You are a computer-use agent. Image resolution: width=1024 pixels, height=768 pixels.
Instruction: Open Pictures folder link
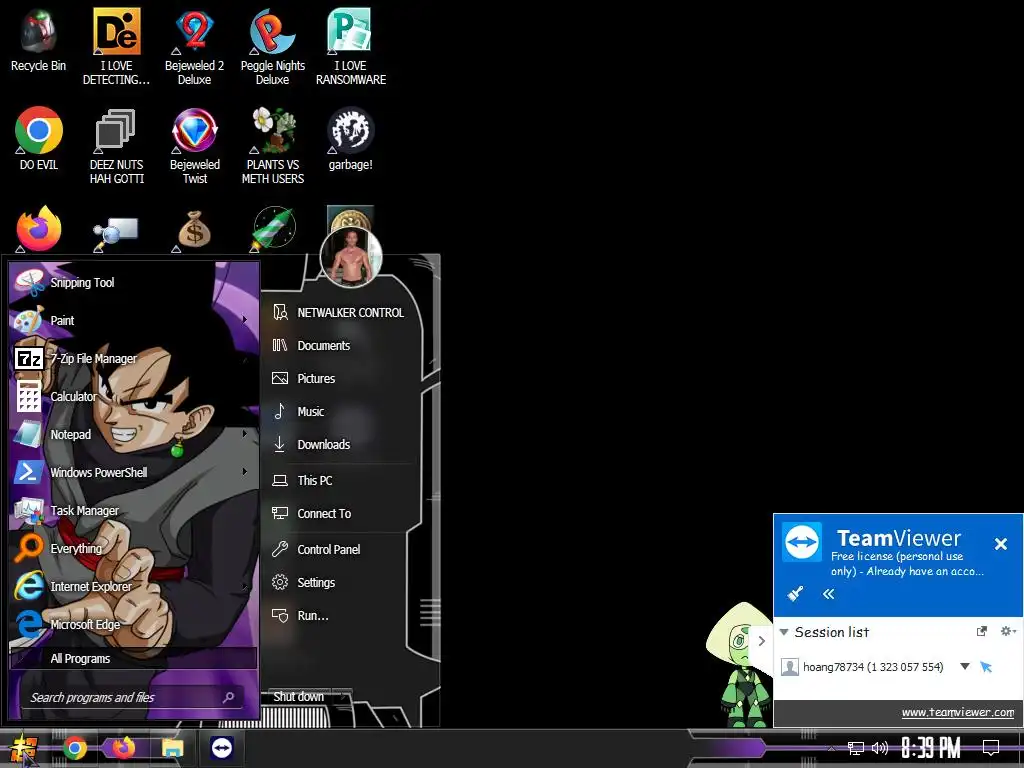click(x=340, y=379)
